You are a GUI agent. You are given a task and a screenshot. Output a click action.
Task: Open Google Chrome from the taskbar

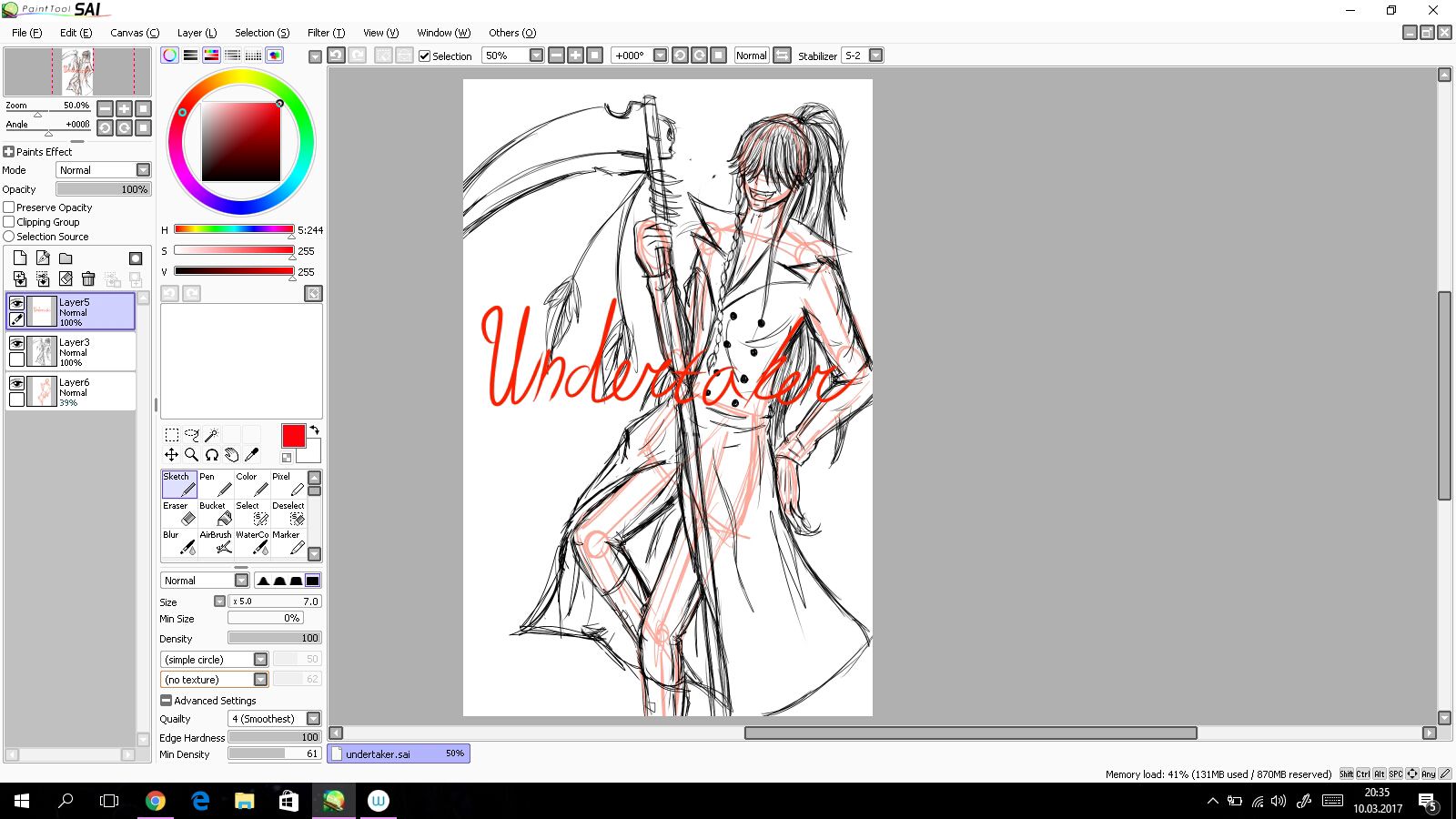[x=156, y=801]
